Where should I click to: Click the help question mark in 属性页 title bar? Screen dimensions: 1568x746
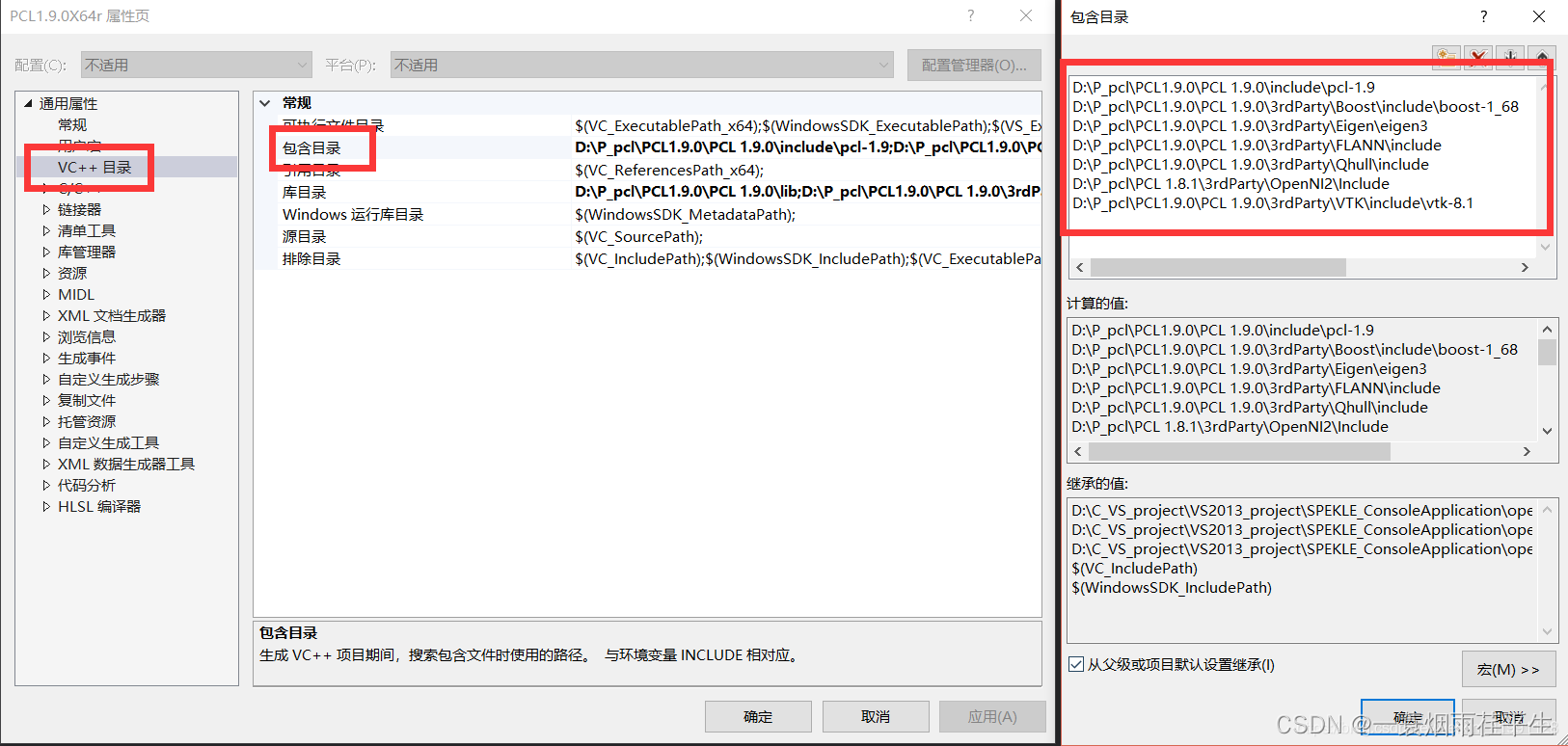(x=971, y=15)
